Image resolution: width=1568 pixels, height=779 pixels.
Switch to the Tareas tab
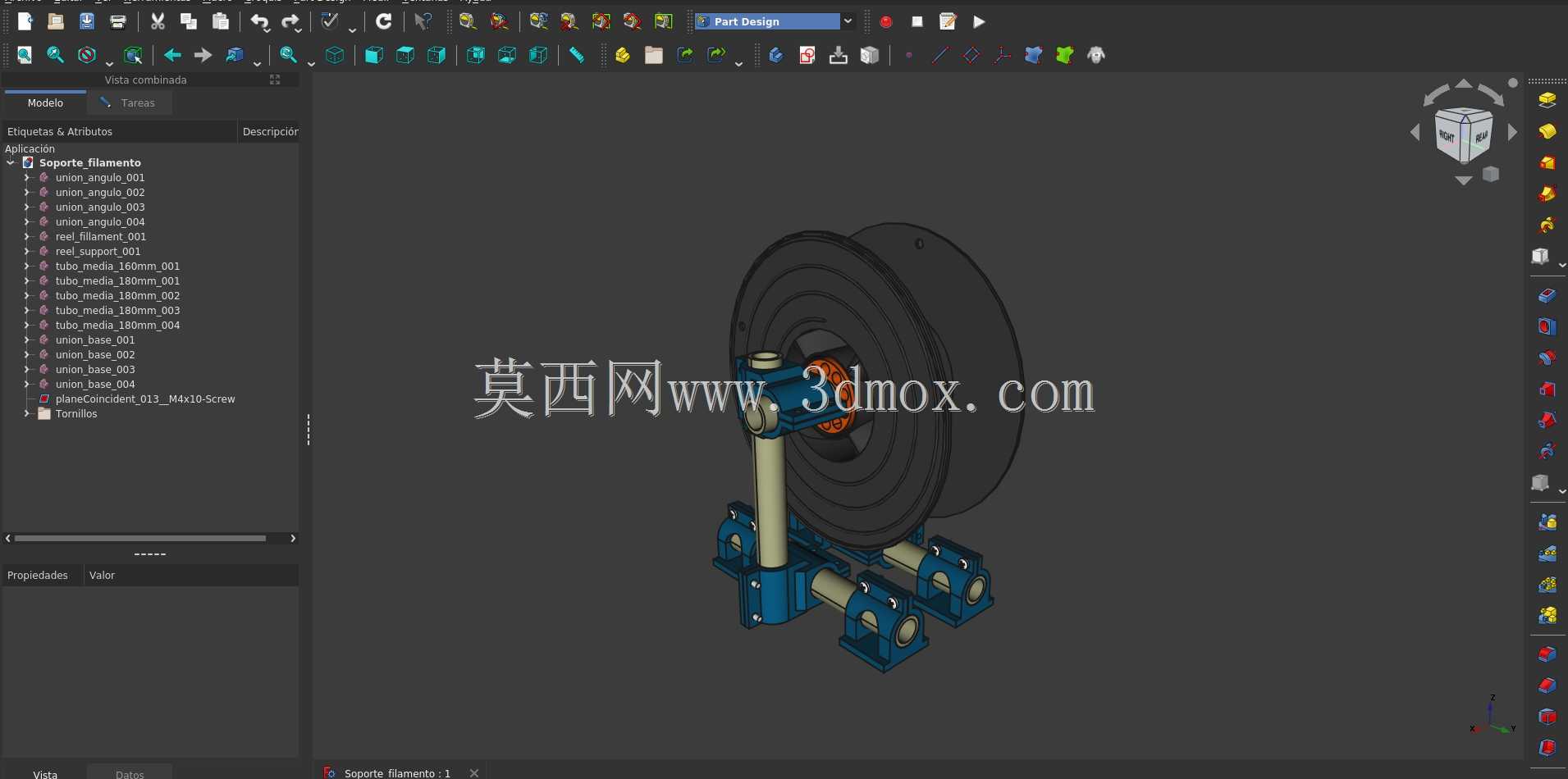[x=129, y=102]
